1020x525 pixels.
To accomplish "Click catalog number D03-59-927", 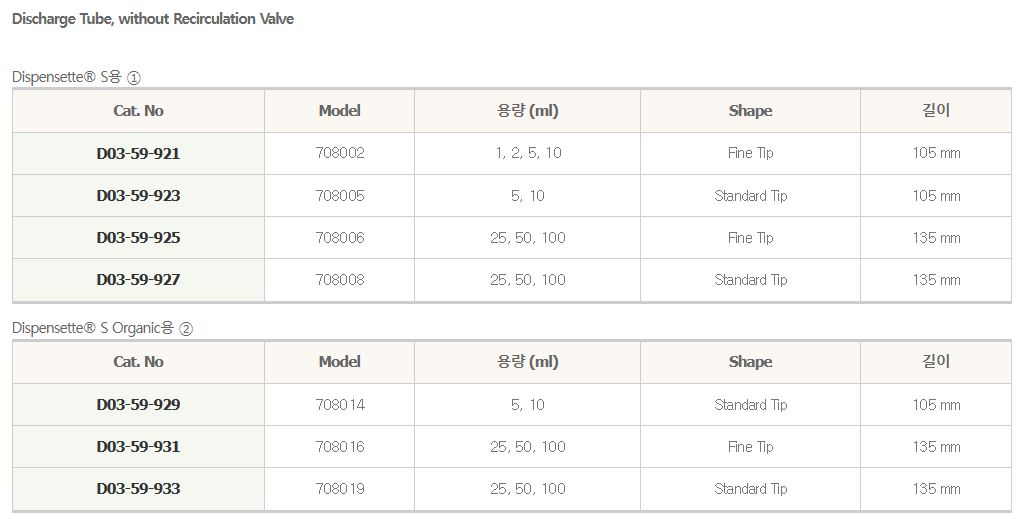I will pos(138,280).
